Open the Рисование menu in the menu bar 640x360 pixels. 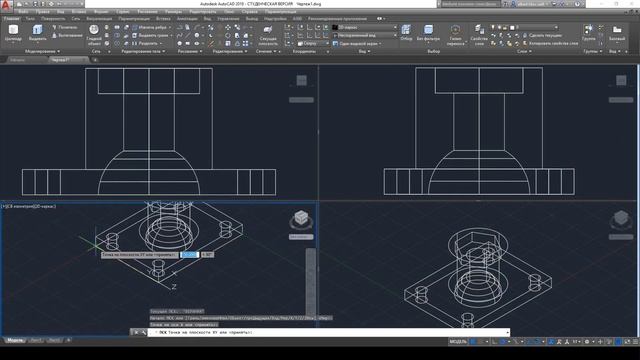pyautogui.click(x=147, y=12)
